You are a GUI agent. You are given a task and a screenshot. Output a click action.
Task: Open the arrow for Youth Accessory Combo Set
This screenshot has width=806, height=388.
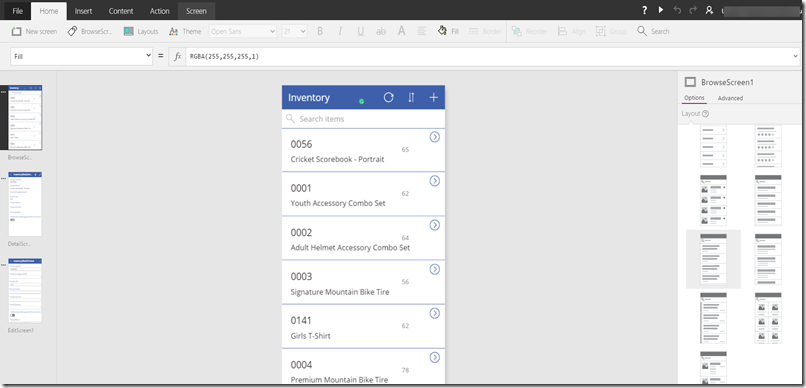(x=435, y=181)
